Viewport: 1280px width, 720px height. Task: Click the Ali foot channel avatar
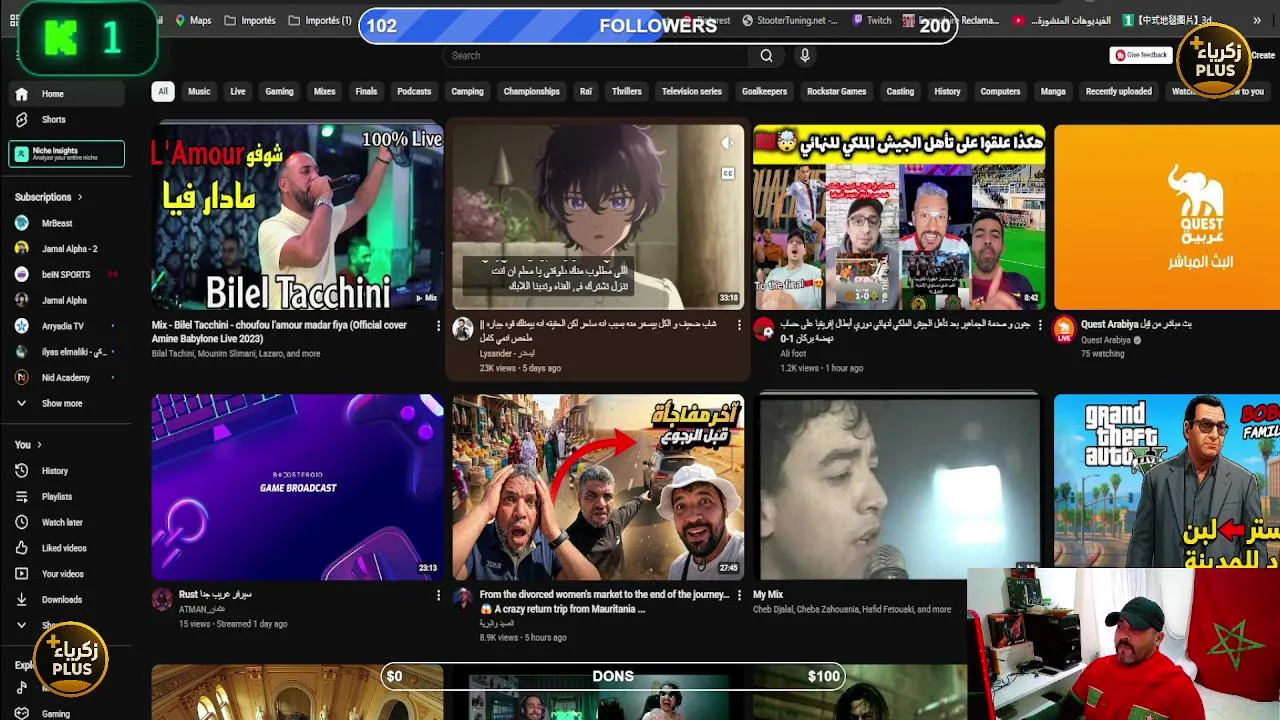tap(764, 330)
